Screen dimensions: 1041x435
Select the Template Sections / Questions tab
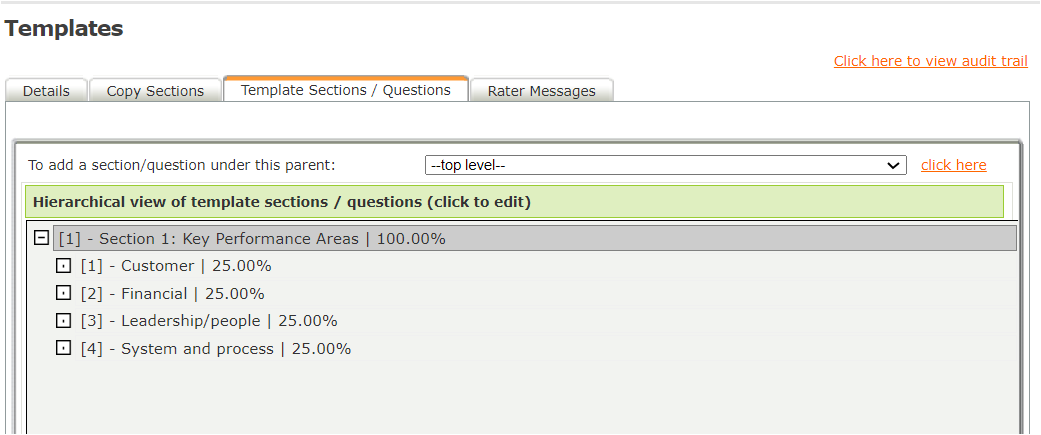345,90
